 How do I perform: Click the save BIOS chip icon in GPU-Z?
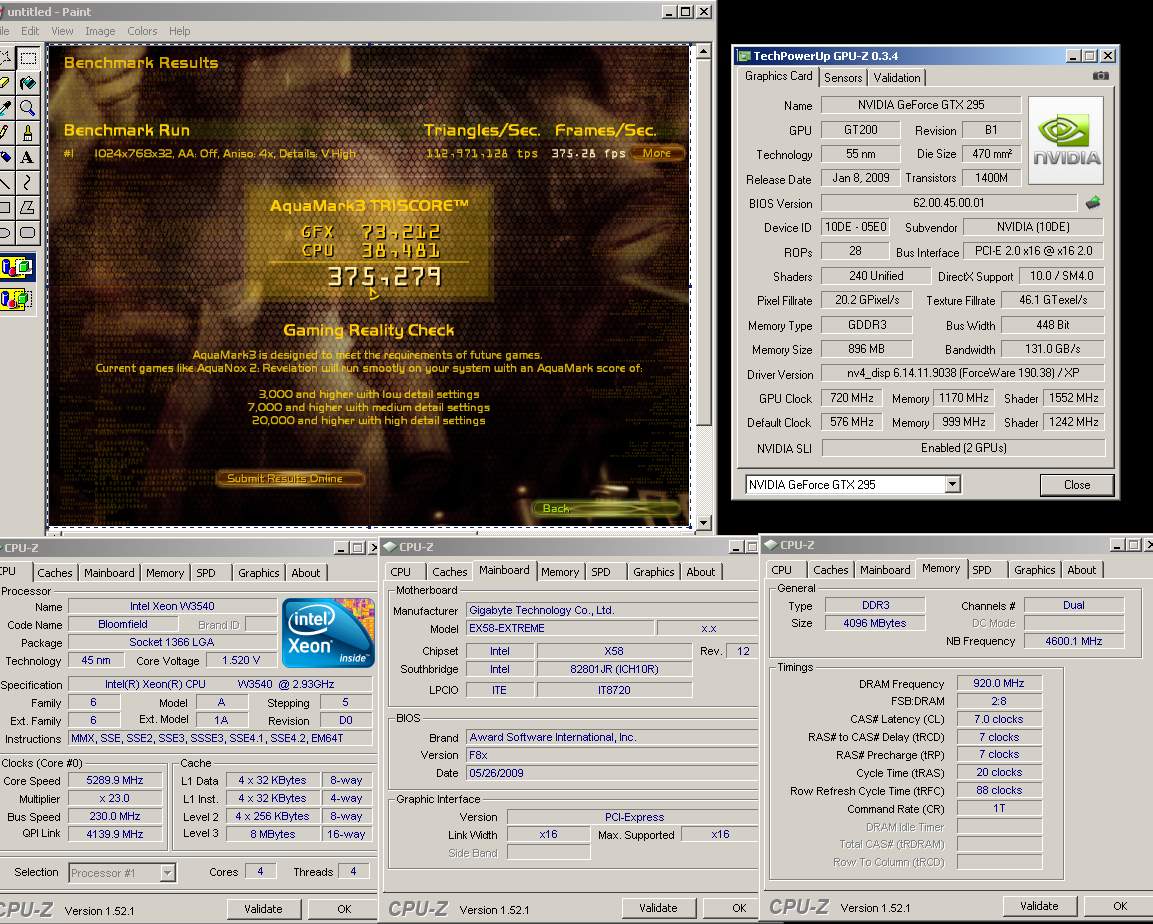[1093, 202]
